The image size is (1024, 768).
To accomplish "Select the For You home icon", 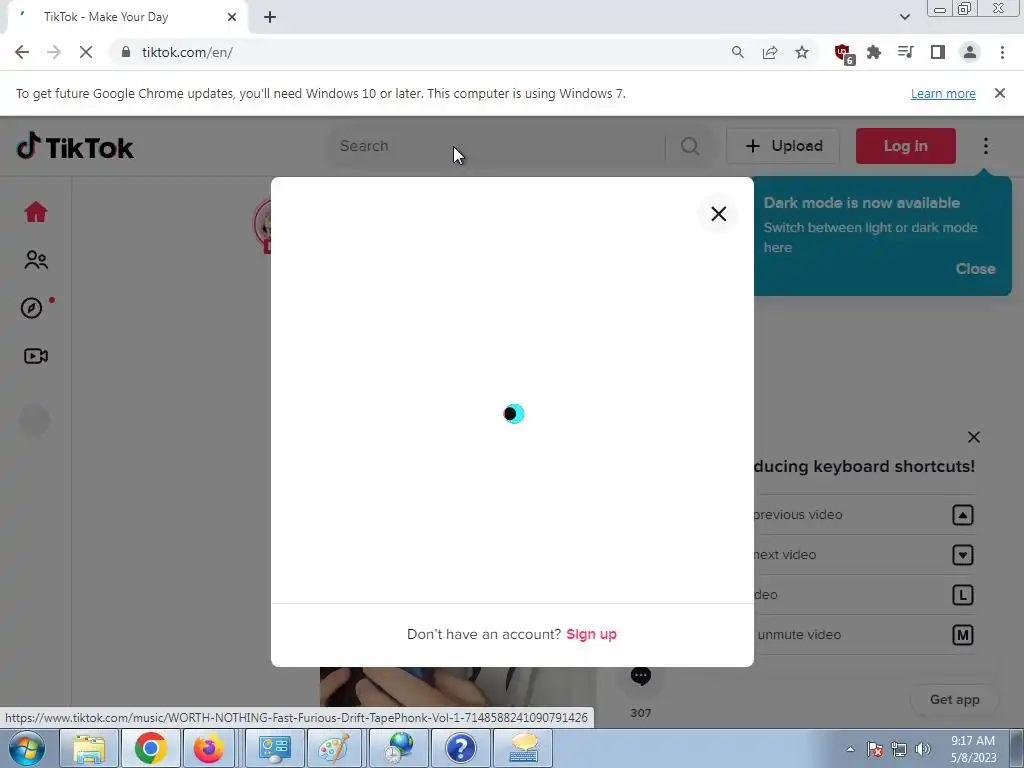I will [x=36, y=212].
